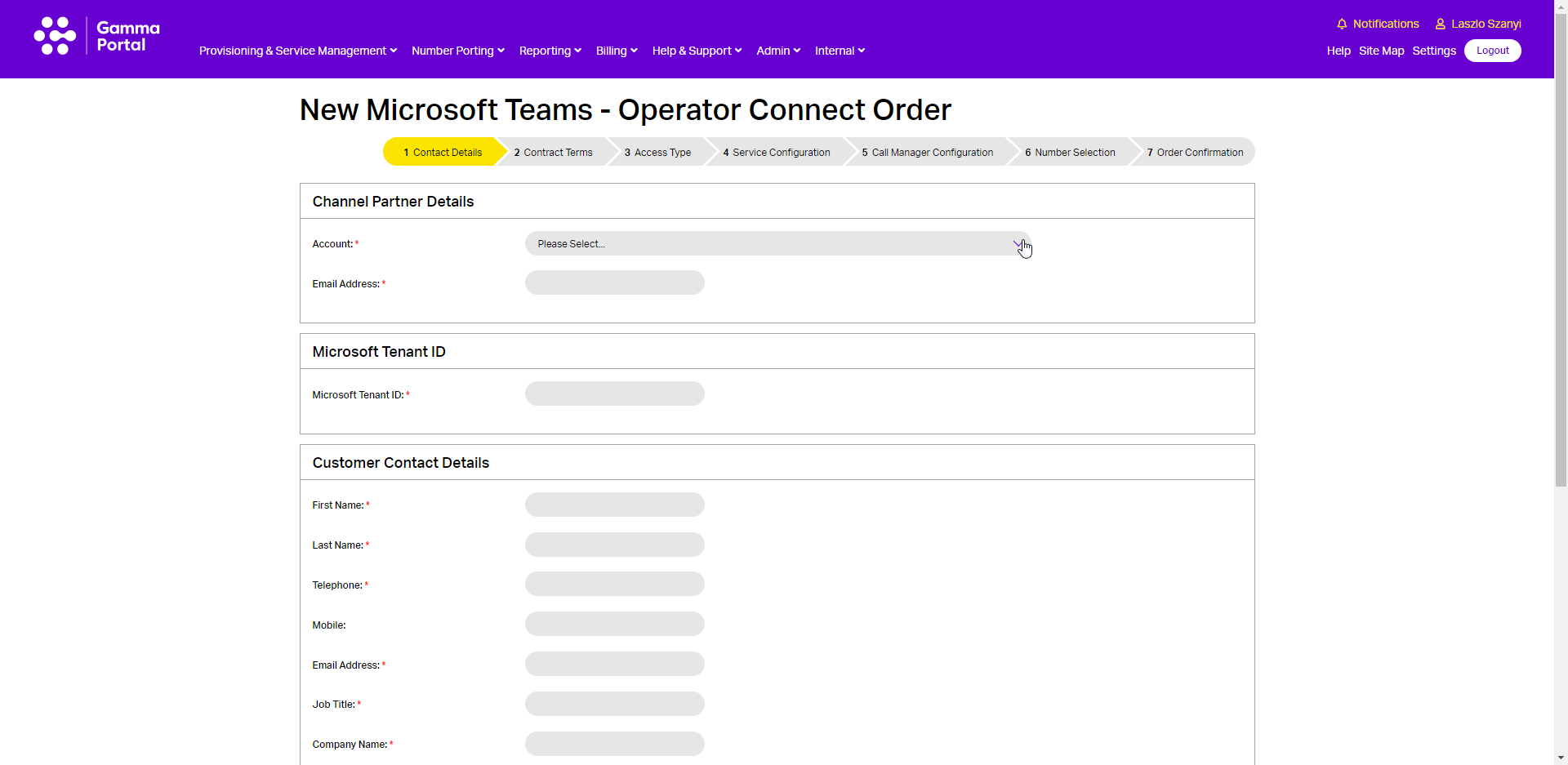Click Customer Contact Email Address field
This screenshot has width=1568, height=765.
tap(615, 664)
